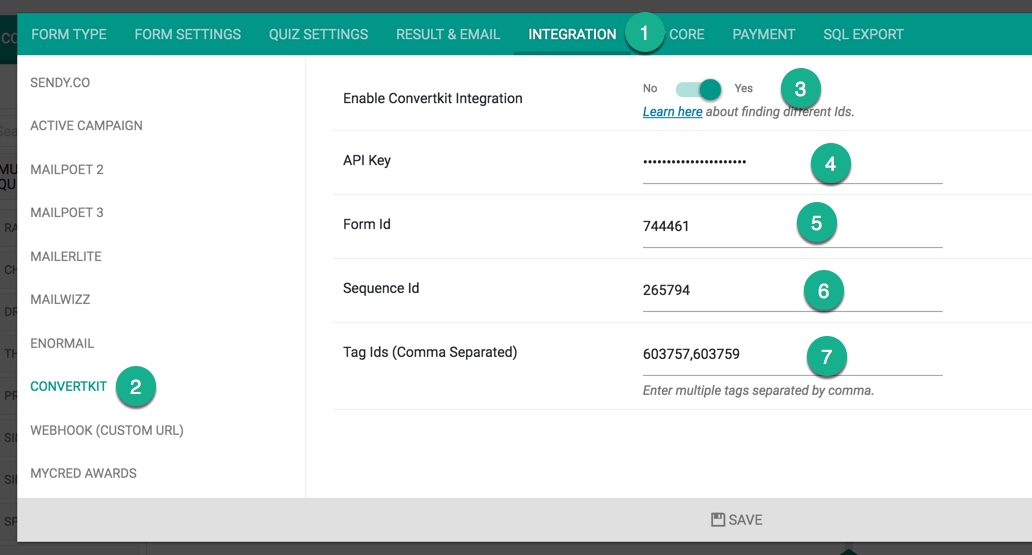The width and height of the screenshot is (1032, 555).
Task: Open the Core tab
Action: pyautogui.click(x=686, y=34)
